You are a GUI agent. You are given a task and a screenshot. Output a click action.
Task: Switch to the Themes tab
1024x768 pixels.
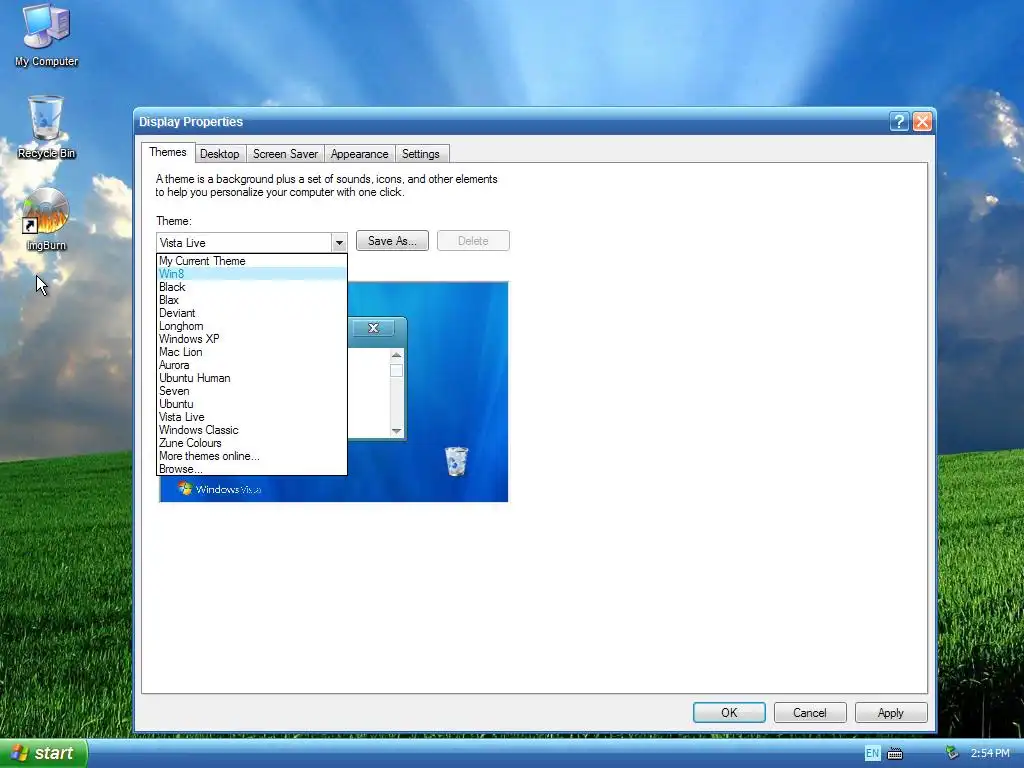167,152
